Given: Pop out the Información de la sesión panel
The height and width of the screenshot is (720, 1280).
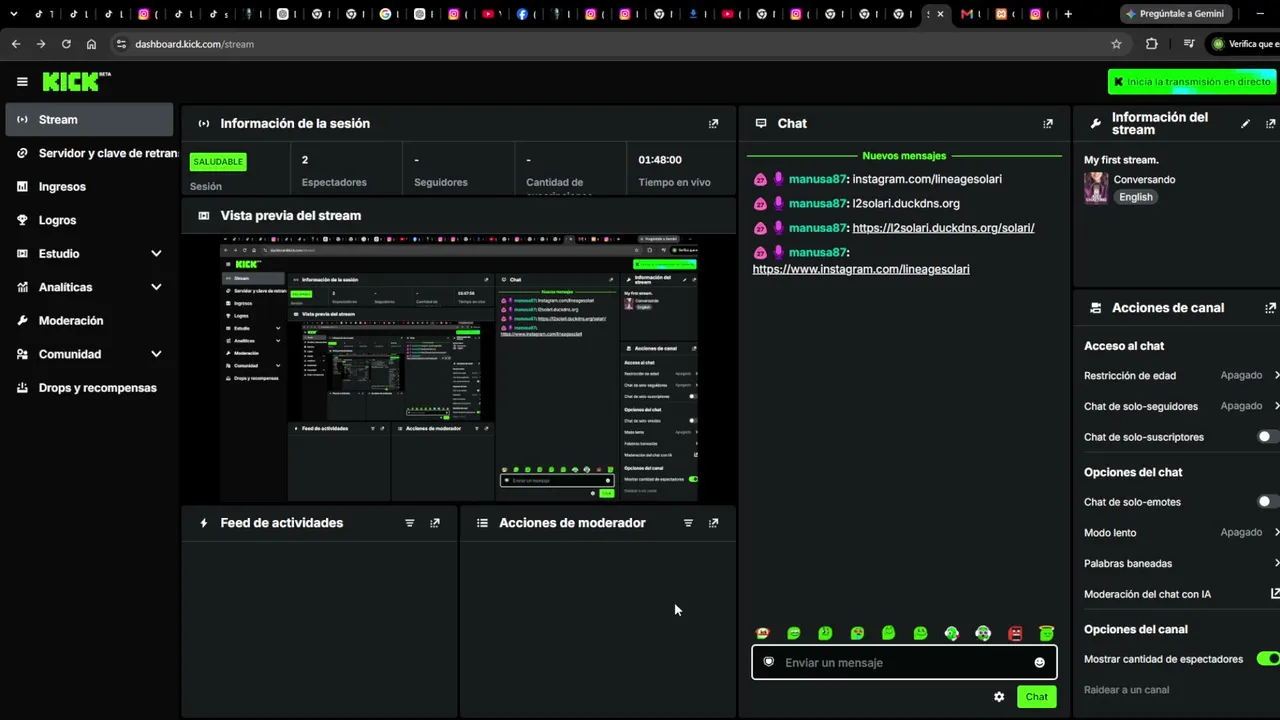Looking at the screenshot, I should click(713, 124).
